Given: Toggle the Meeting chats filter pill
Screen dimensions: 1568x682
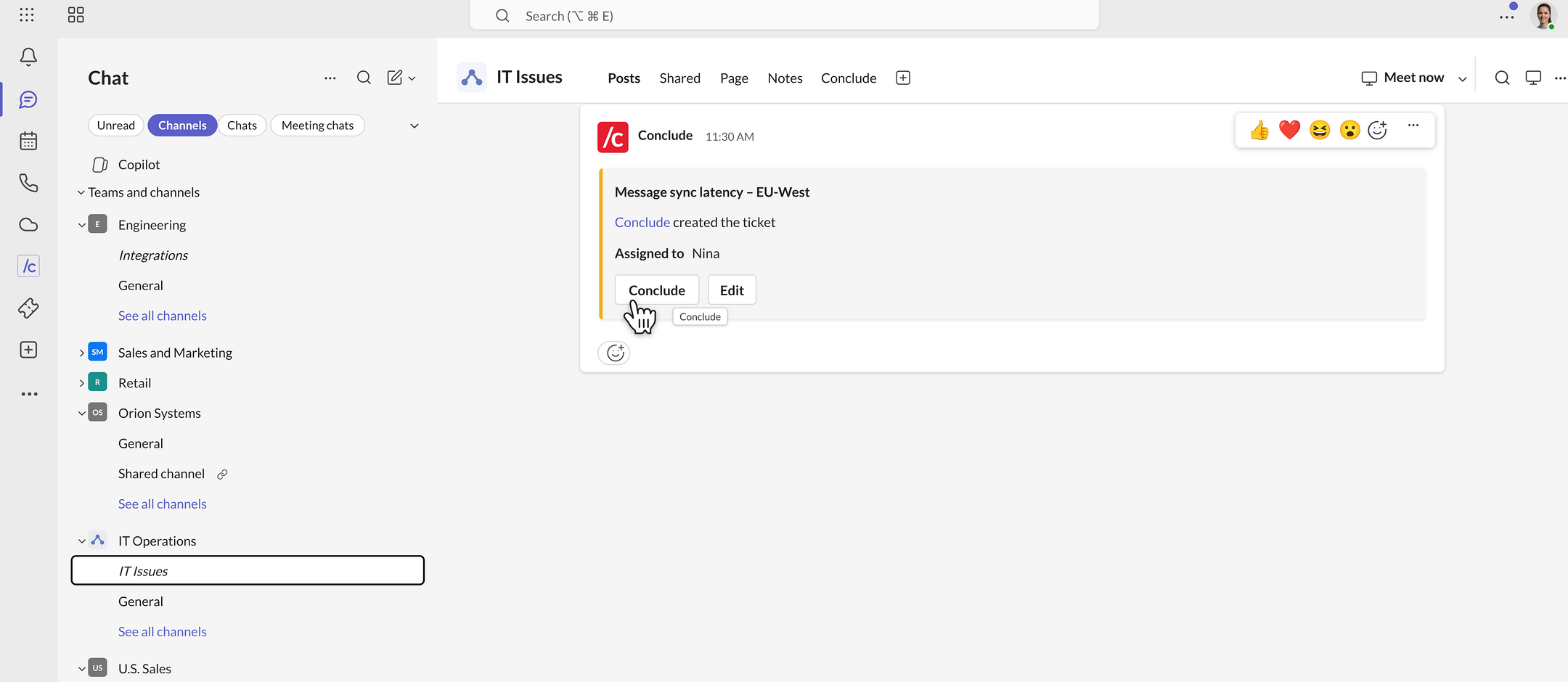Looking at the screenshot, I should [x=317, y=125].
